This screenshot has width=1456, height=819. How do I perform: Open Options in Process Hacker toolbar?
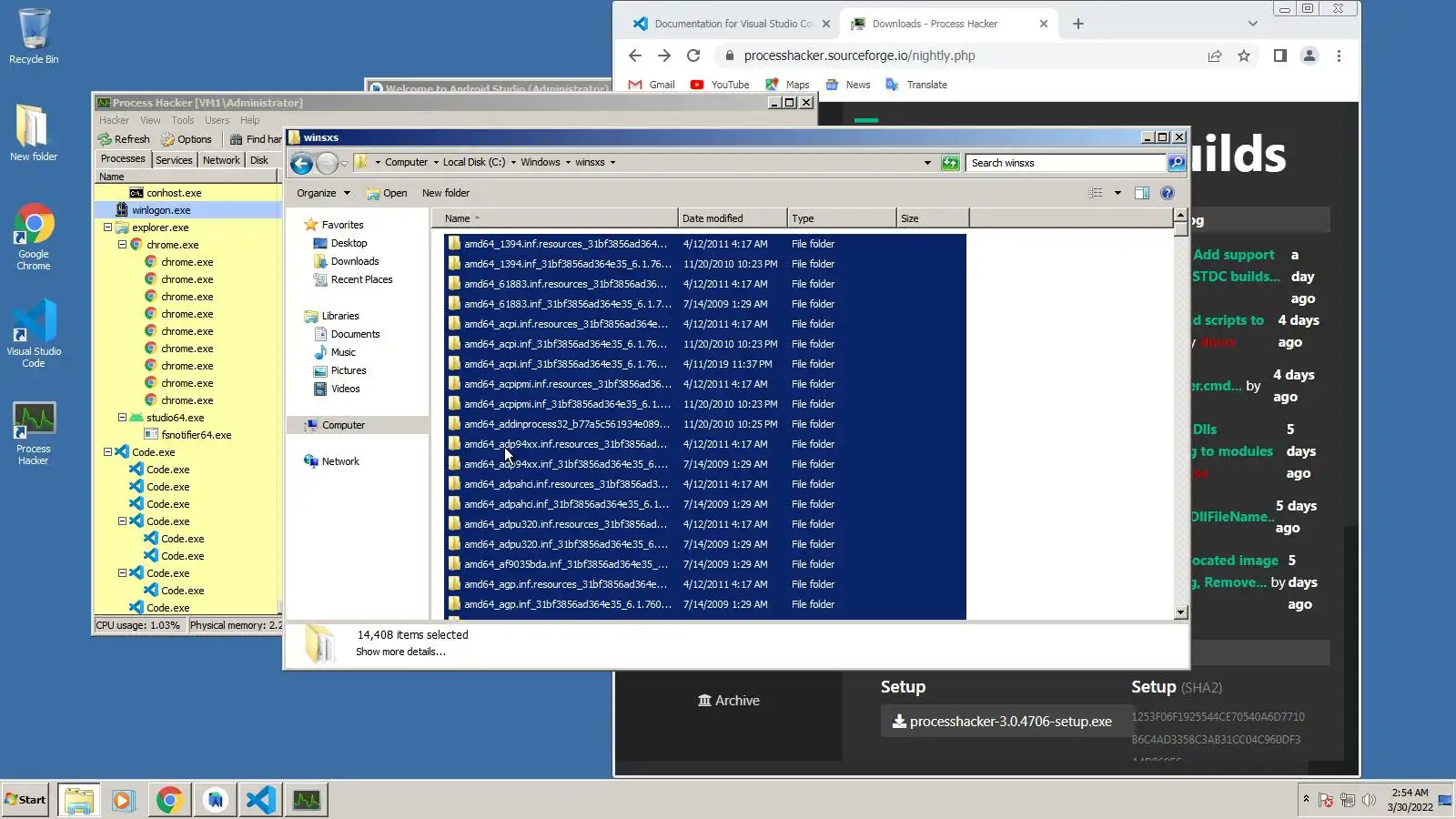(187, 139)
